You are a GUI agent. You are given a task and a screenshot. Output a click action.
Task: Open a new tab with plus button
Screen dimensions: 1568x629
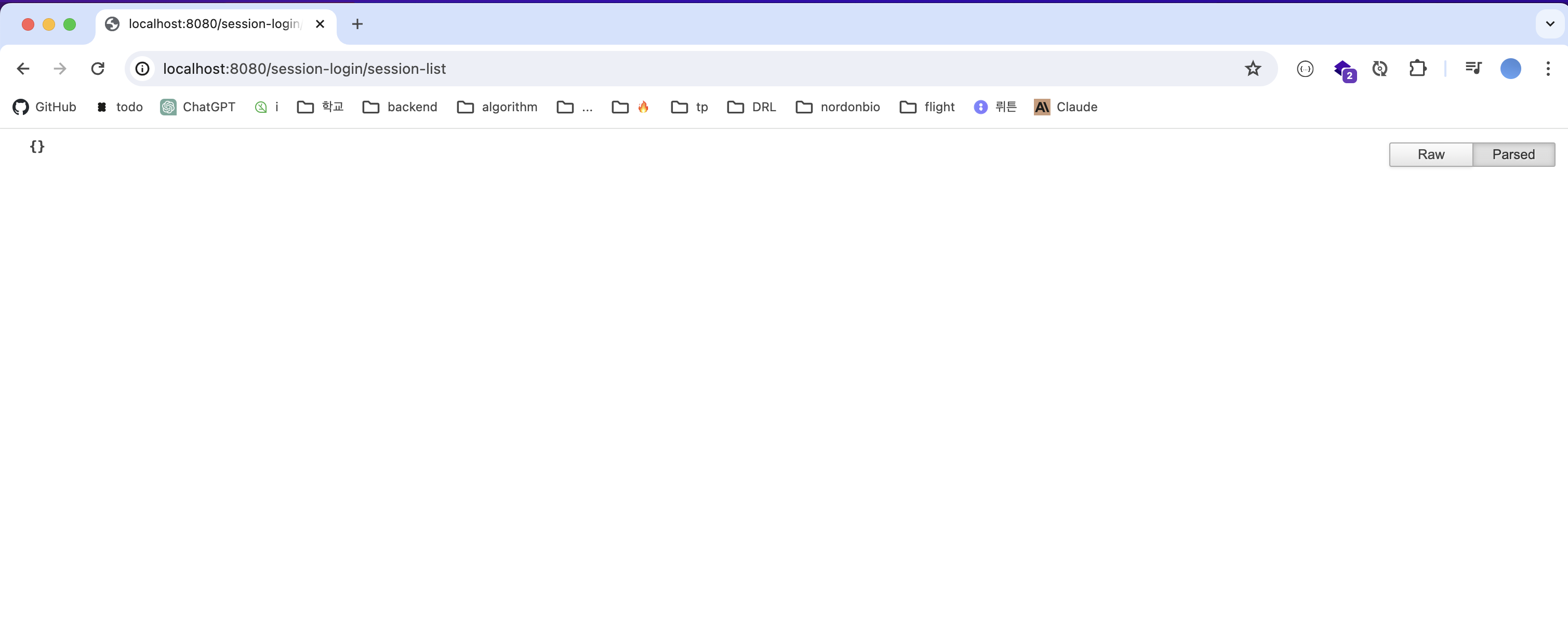[357, 24]
